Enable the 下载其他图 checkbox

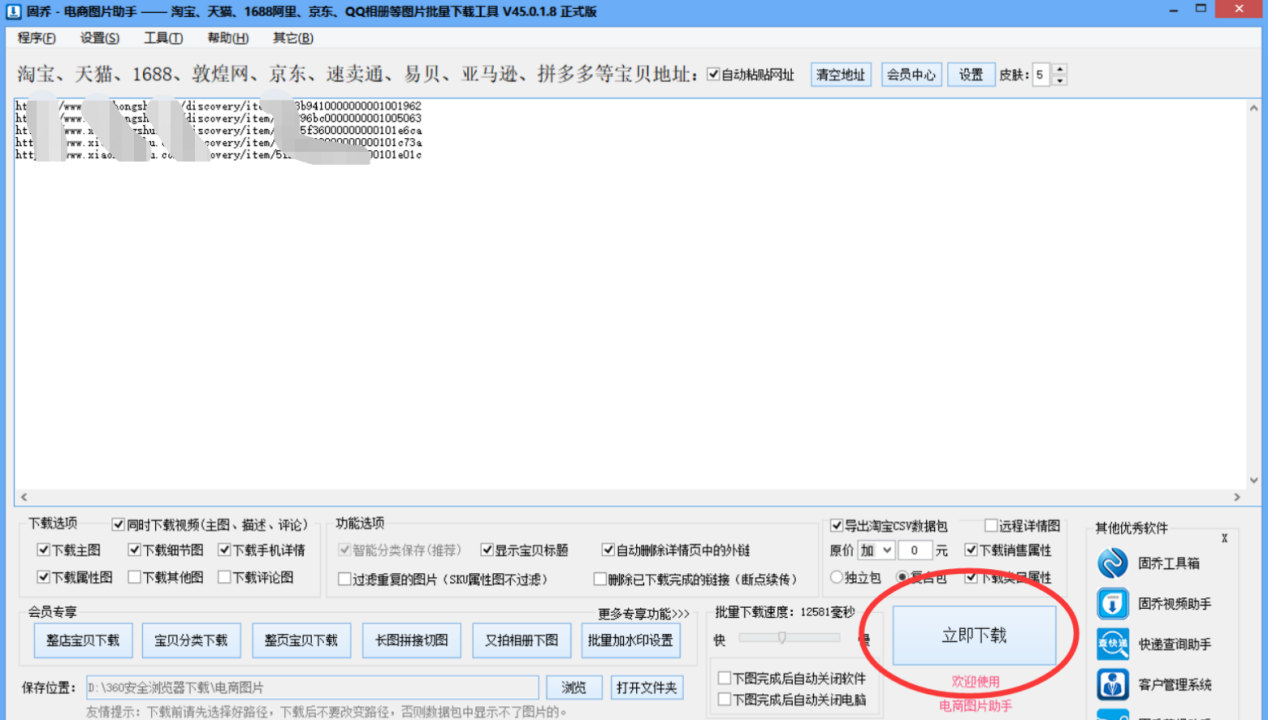[134, 577]
